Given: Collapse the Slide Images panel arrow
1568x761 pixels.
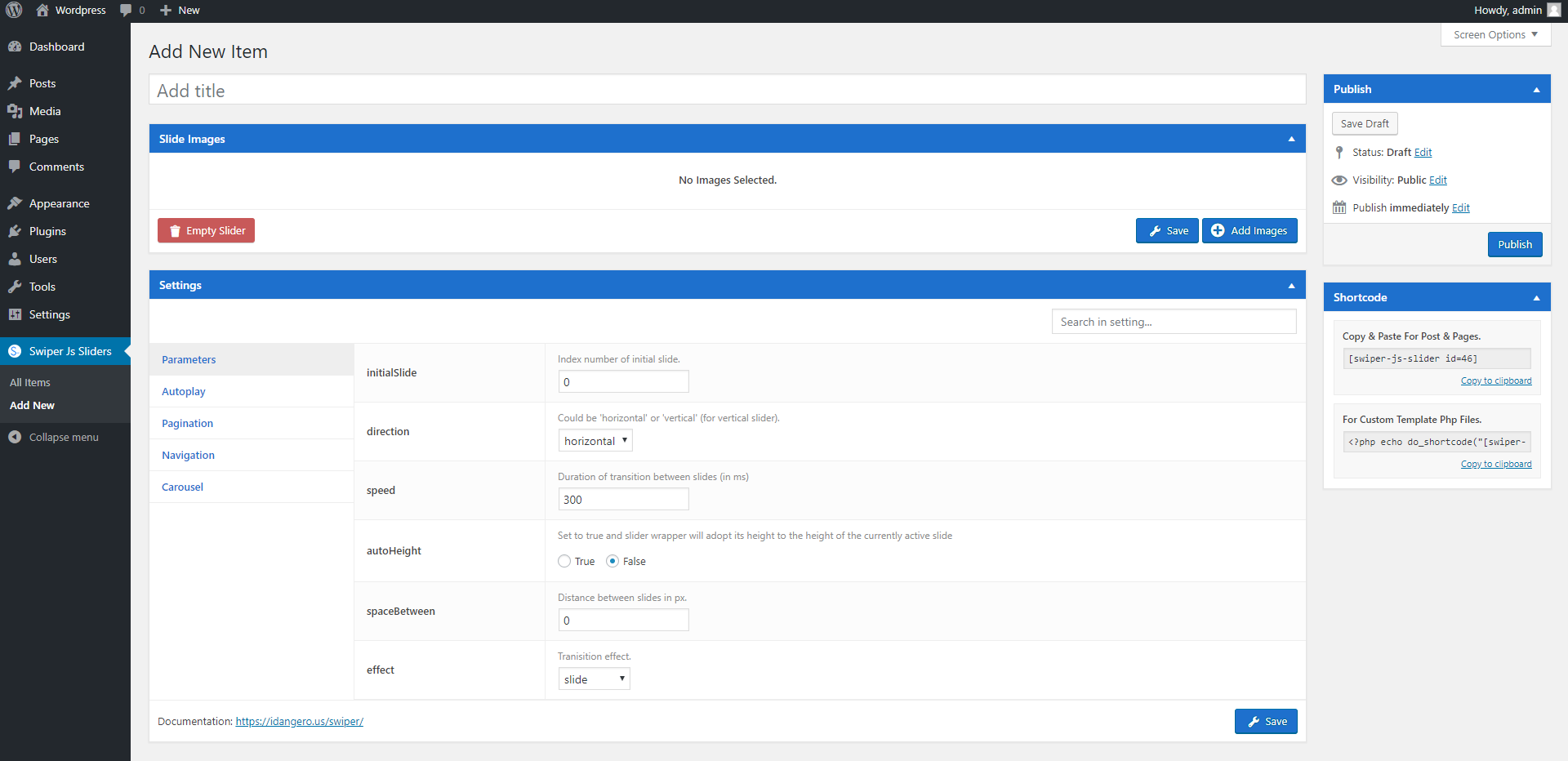Looking at the screenshot, I should tap(1291, 140).
